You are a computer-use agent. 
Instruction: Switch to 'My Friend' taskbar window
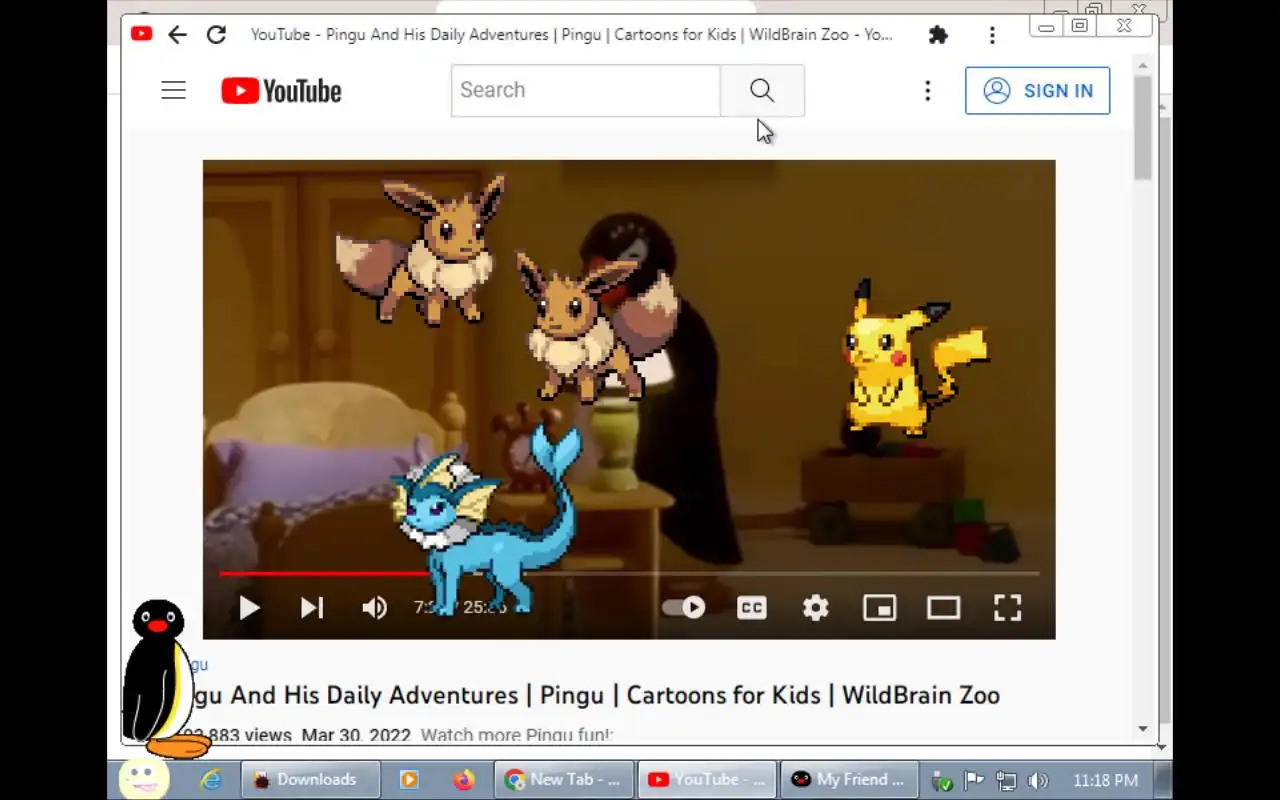click(x=851, y=780)
